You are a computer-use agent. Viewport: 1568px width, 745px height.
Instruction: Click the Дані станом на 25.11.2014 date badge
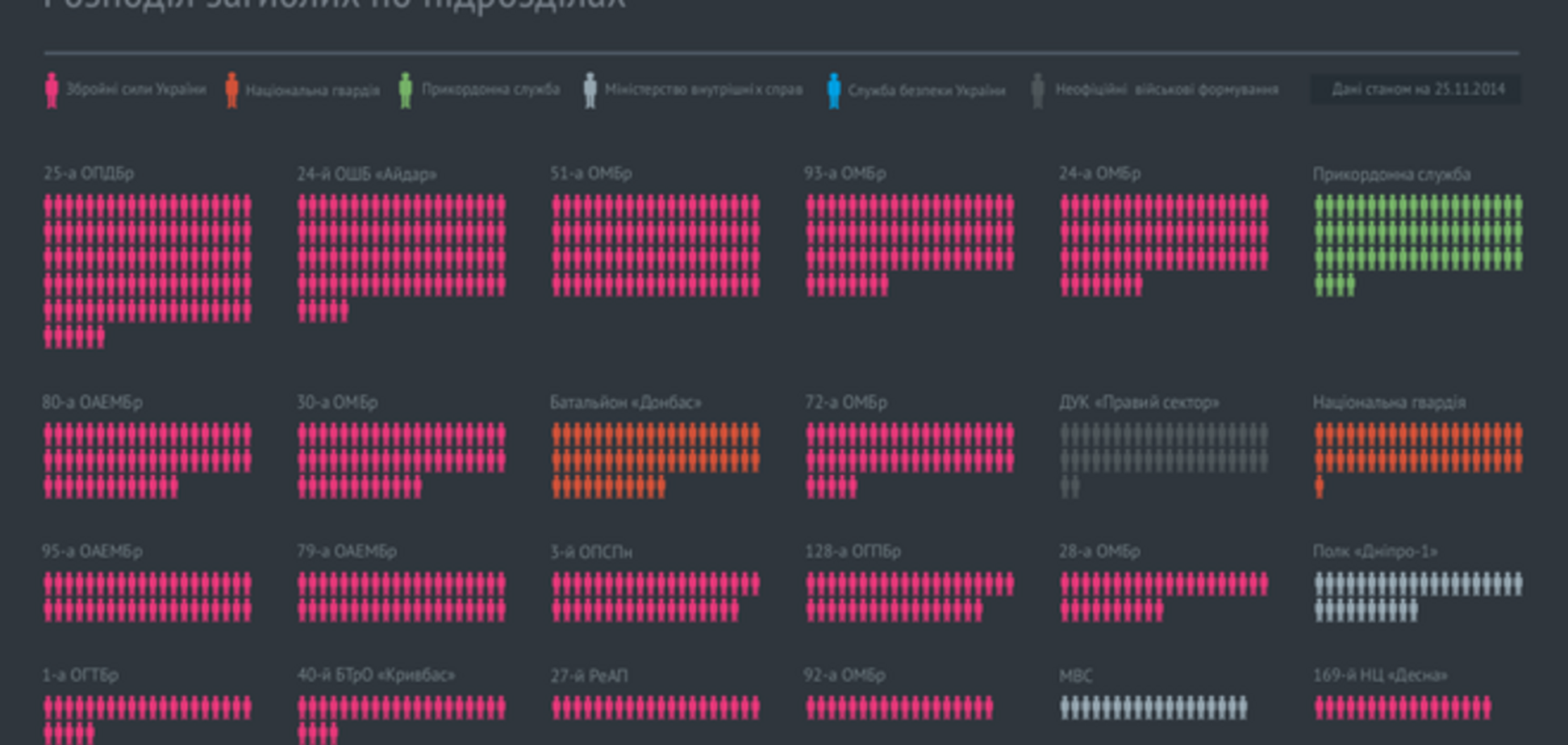tap(1417, 89)
